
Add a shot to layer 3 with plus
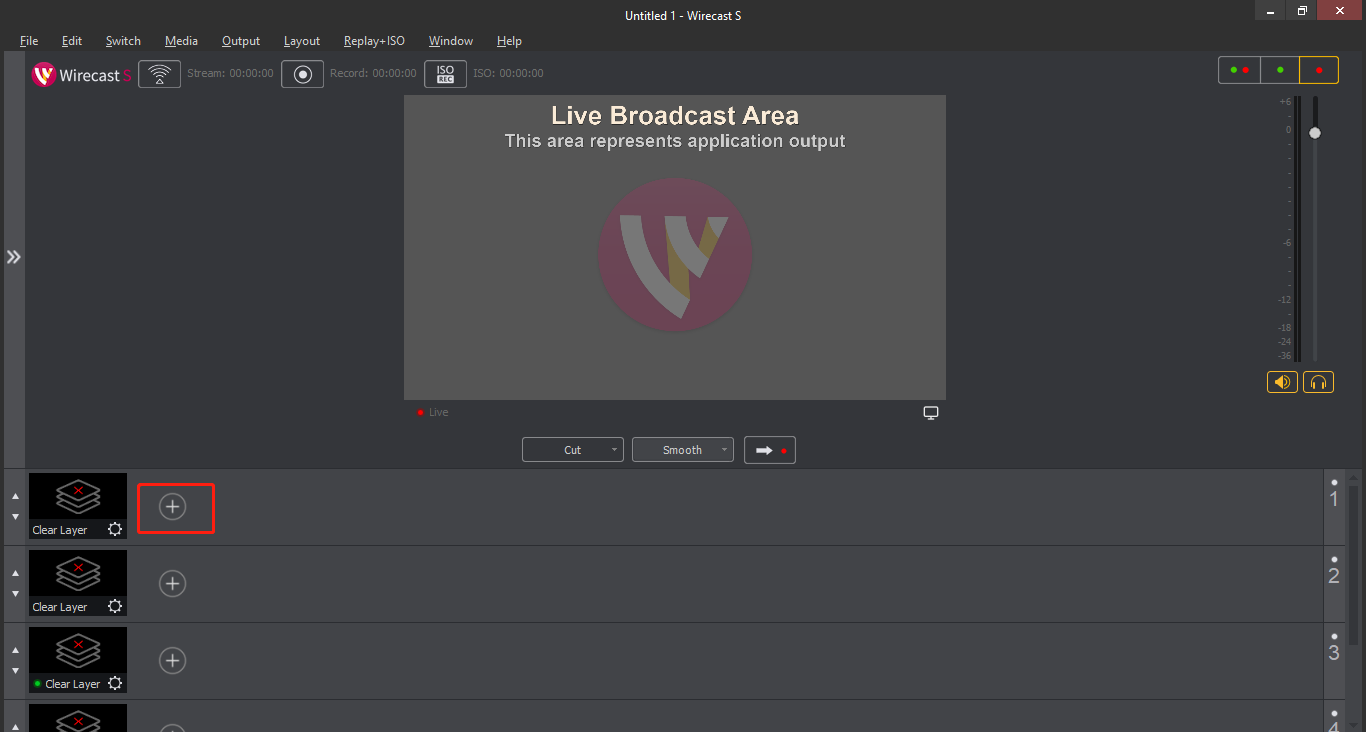click(173, 661)
